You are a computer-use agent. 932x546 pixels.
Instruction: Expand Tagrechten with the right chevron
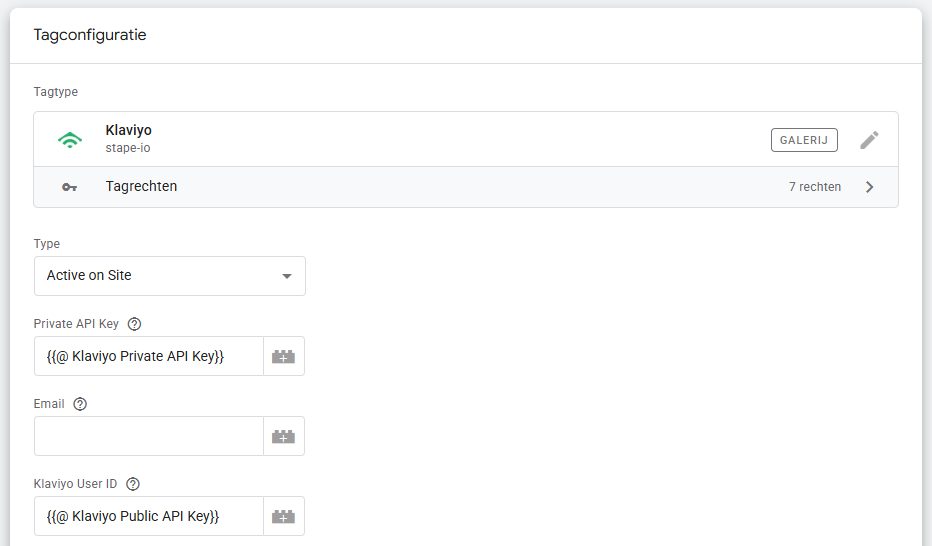click(869, 187)
